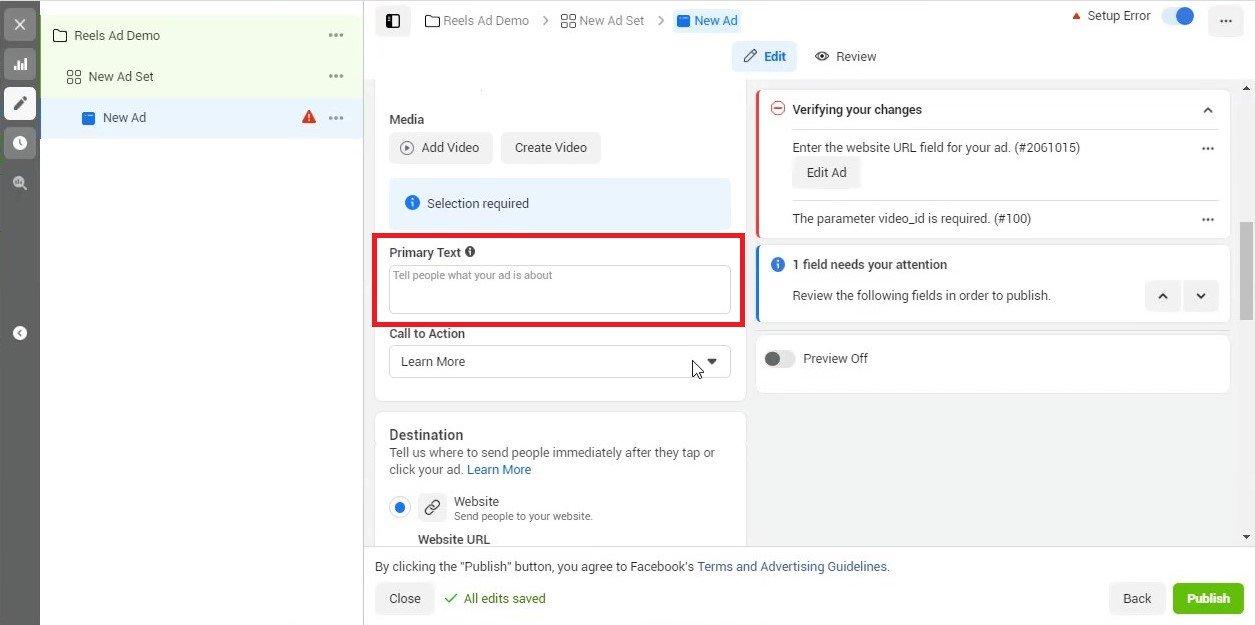Click the magnifier search icon in sidebar
The height and width of the screenshot is (625, 1255).
click(x=19, y=183)
